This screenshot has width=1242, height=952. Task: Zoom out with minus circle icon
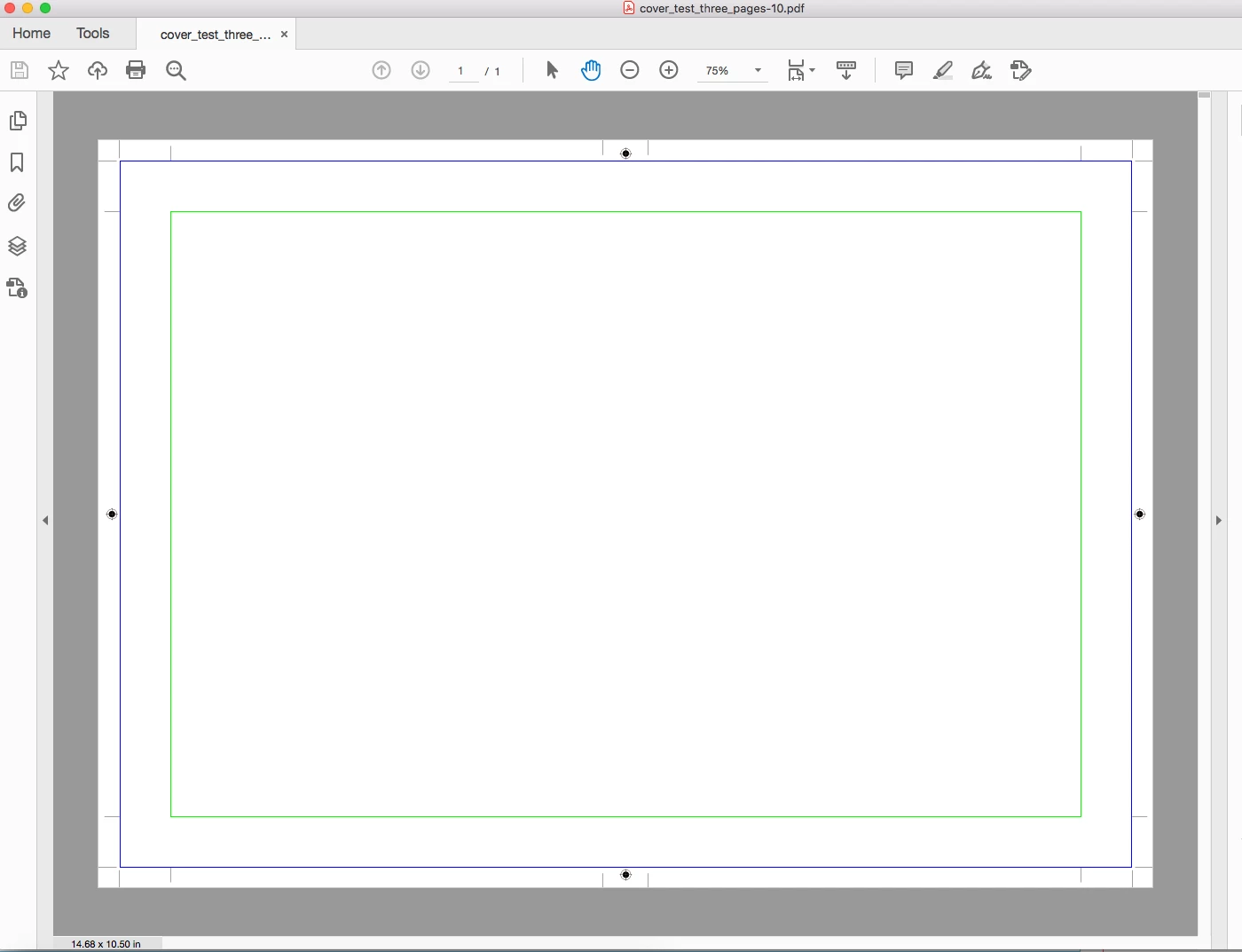[x=630, y=70]
